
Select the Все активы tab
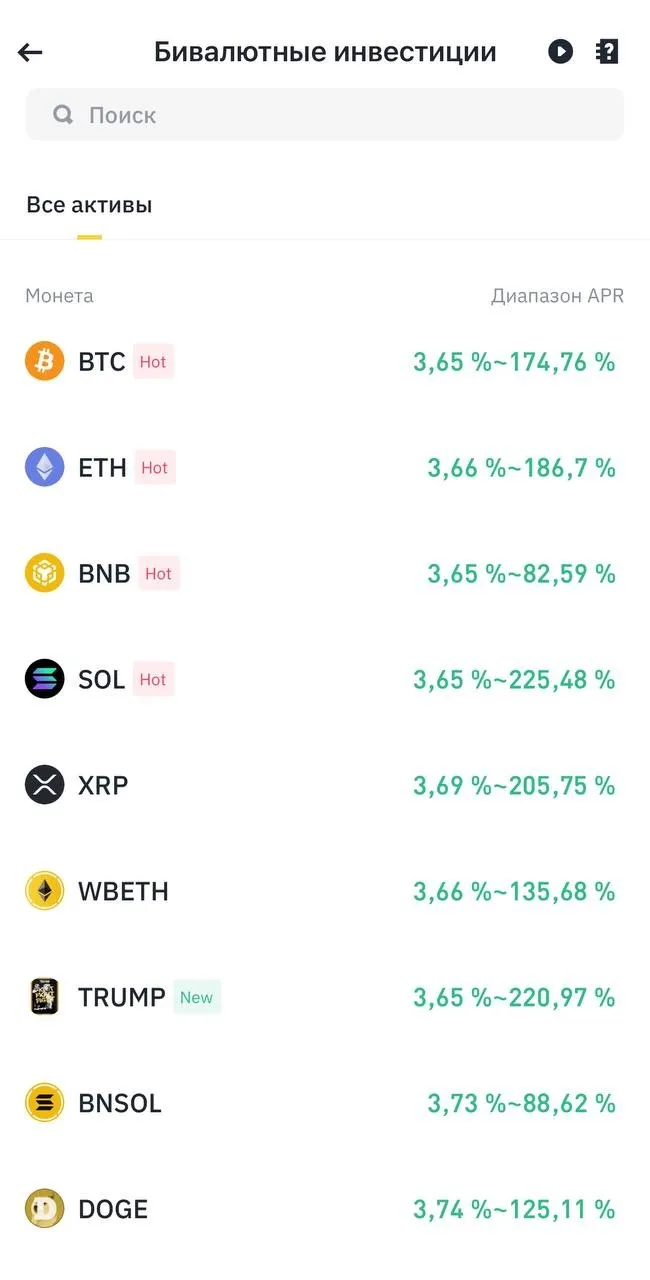point(89,206)
